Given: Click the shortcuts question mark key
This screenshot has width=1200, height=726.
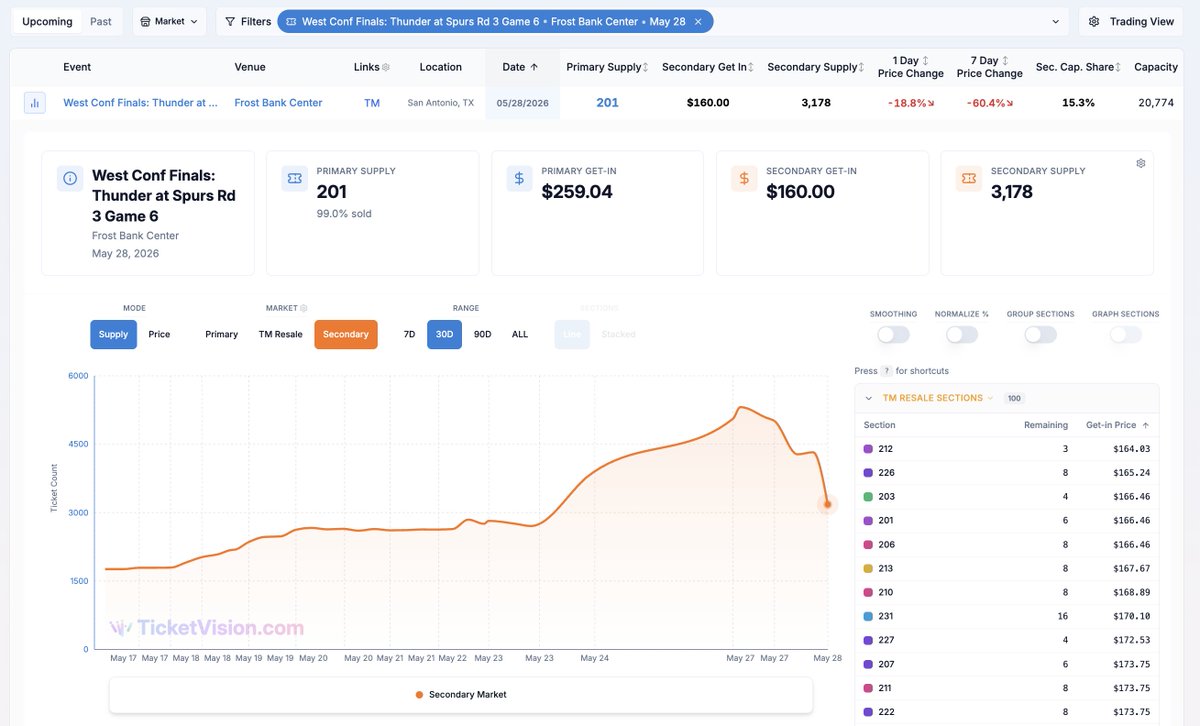Looking at the screenshot, I should coord(887,371).
